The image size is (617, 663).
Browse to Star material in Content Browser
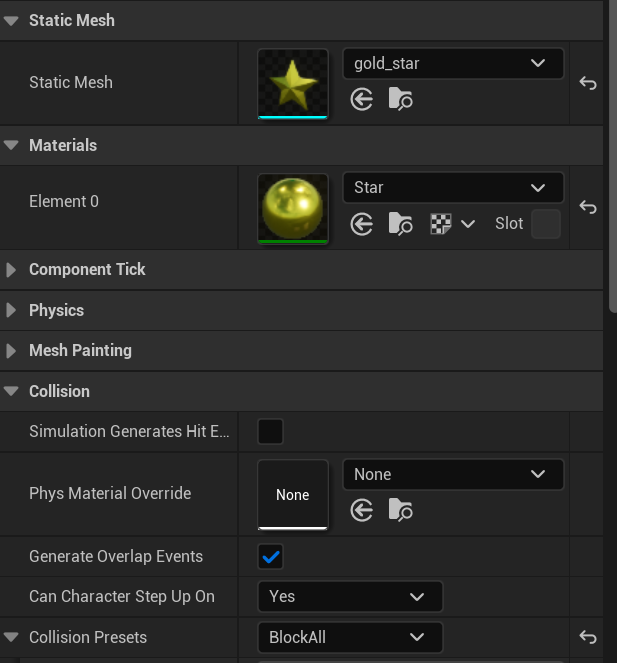coord(400,223)
